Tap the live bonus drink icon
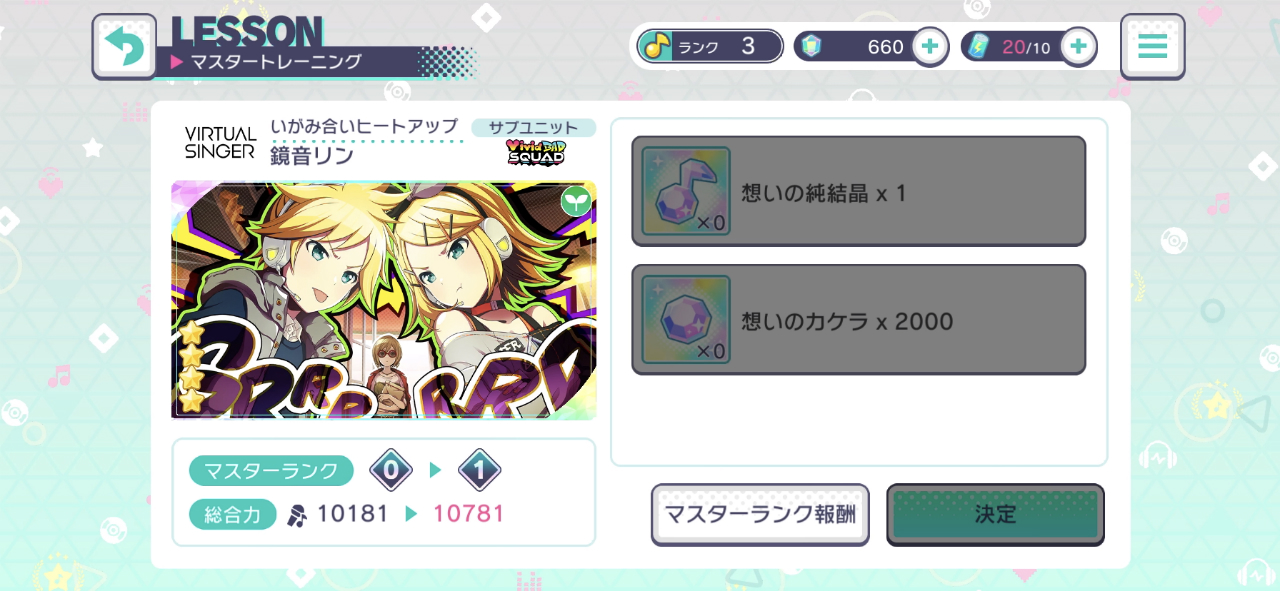This screenshot has height=591, width=1280. [979, 46]
